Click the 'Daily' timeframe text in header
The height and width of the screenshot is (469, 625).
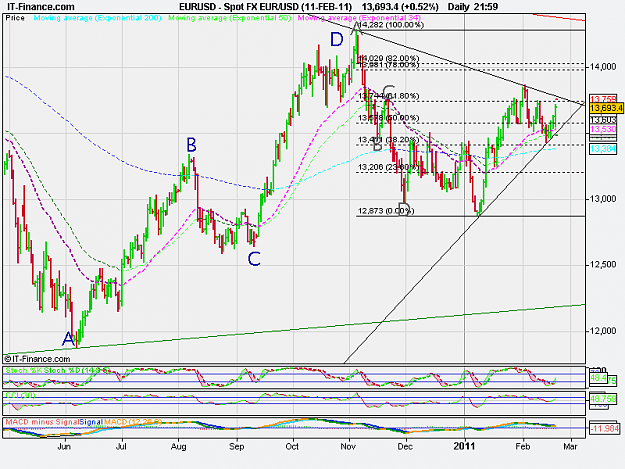(x=461, y=7)
